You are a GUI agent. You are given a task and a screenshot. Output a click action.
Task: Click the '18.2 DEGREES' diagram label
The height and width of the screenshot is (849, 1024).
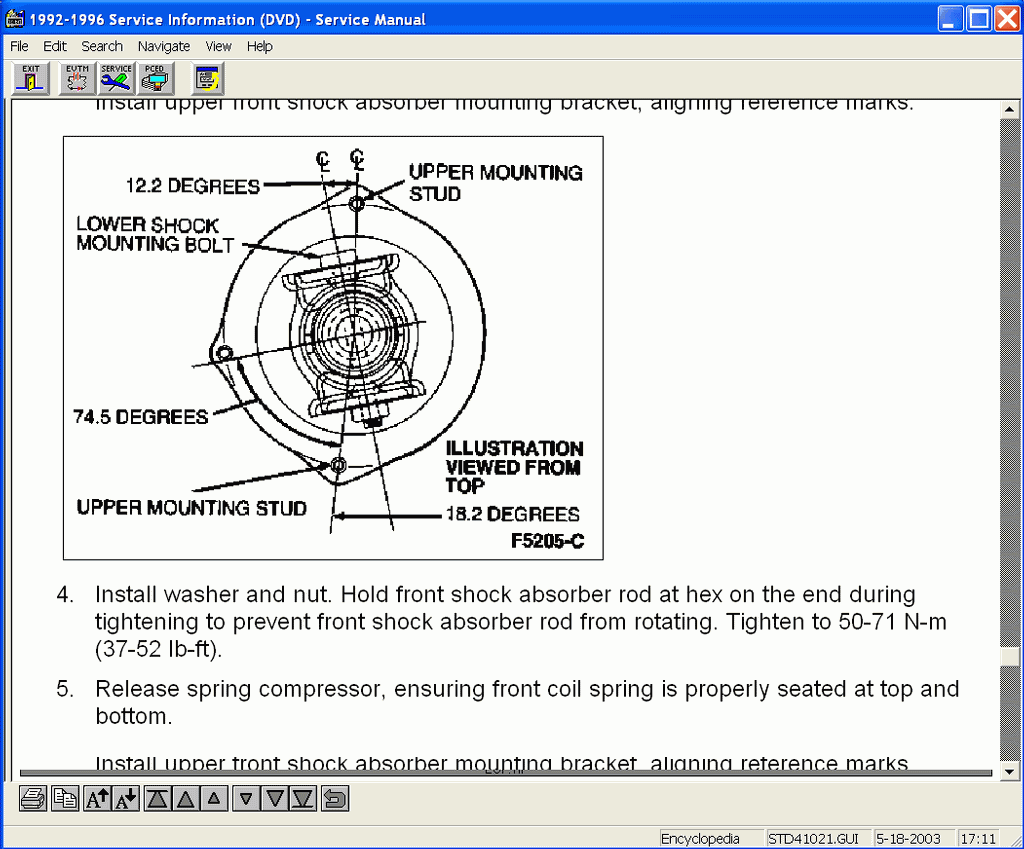[513, 514]
